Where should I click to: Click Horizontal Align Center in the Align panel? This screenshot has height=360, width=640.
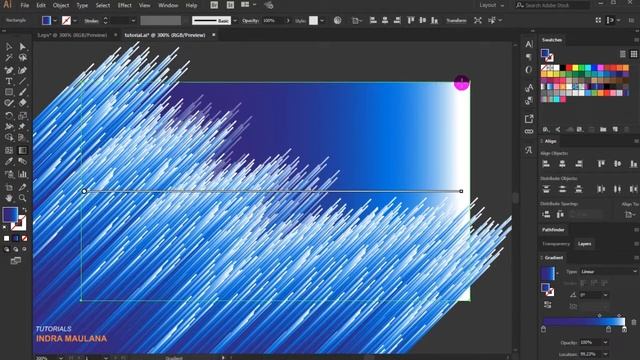pyautogui.click(x=562, y=164)
